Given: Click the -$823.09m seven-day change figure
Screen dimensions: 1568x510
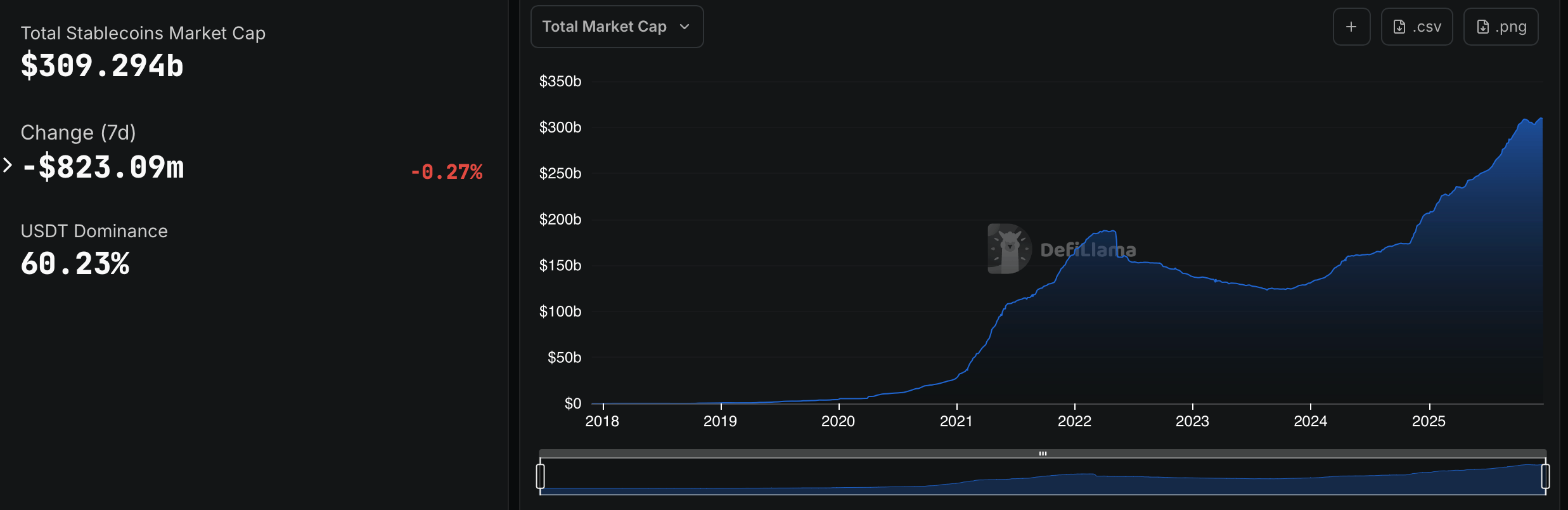Looking at the screenshot, I should point(103,167).
